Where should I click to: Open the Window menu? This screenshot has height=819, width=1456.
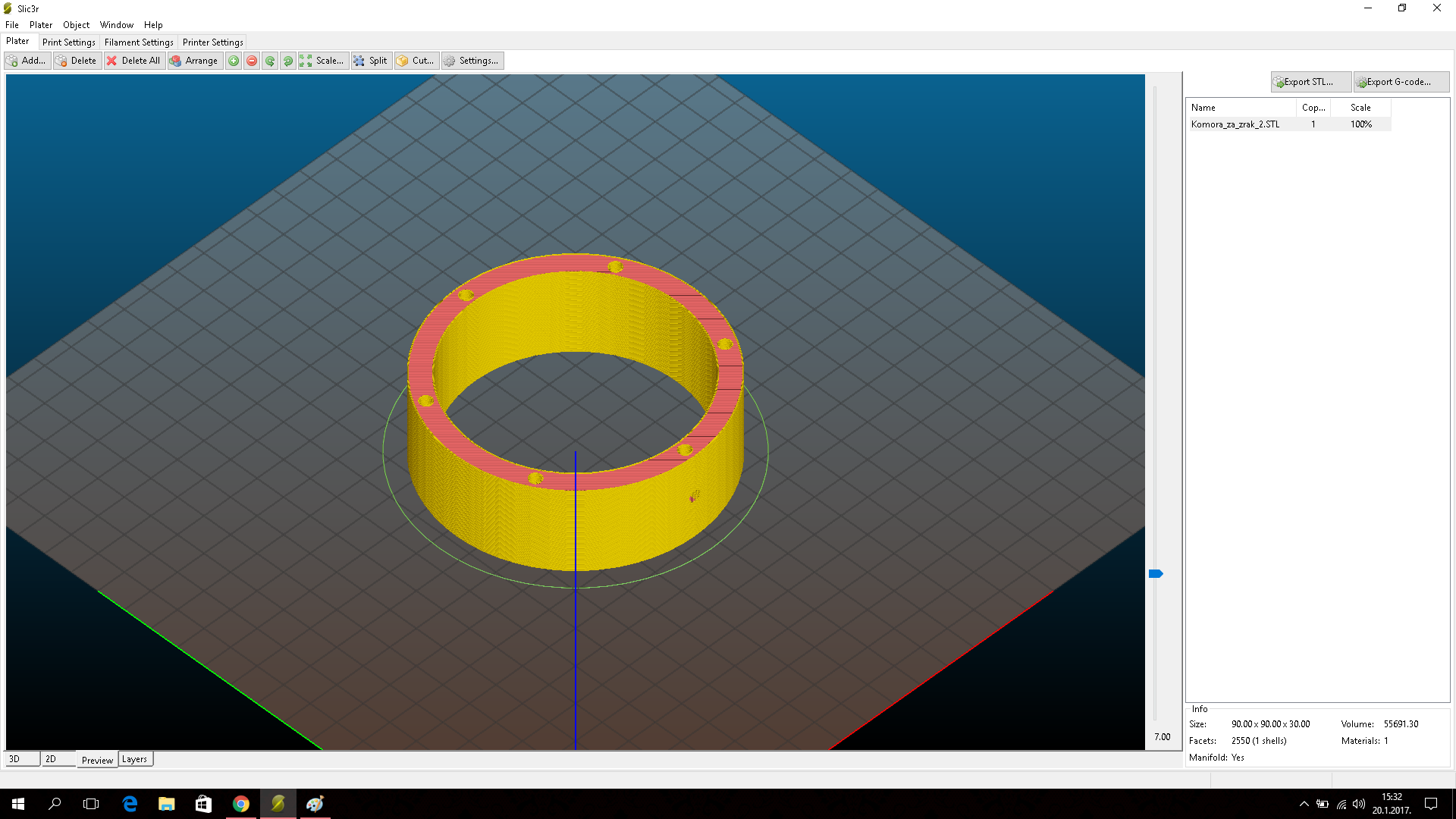(117, 25)
